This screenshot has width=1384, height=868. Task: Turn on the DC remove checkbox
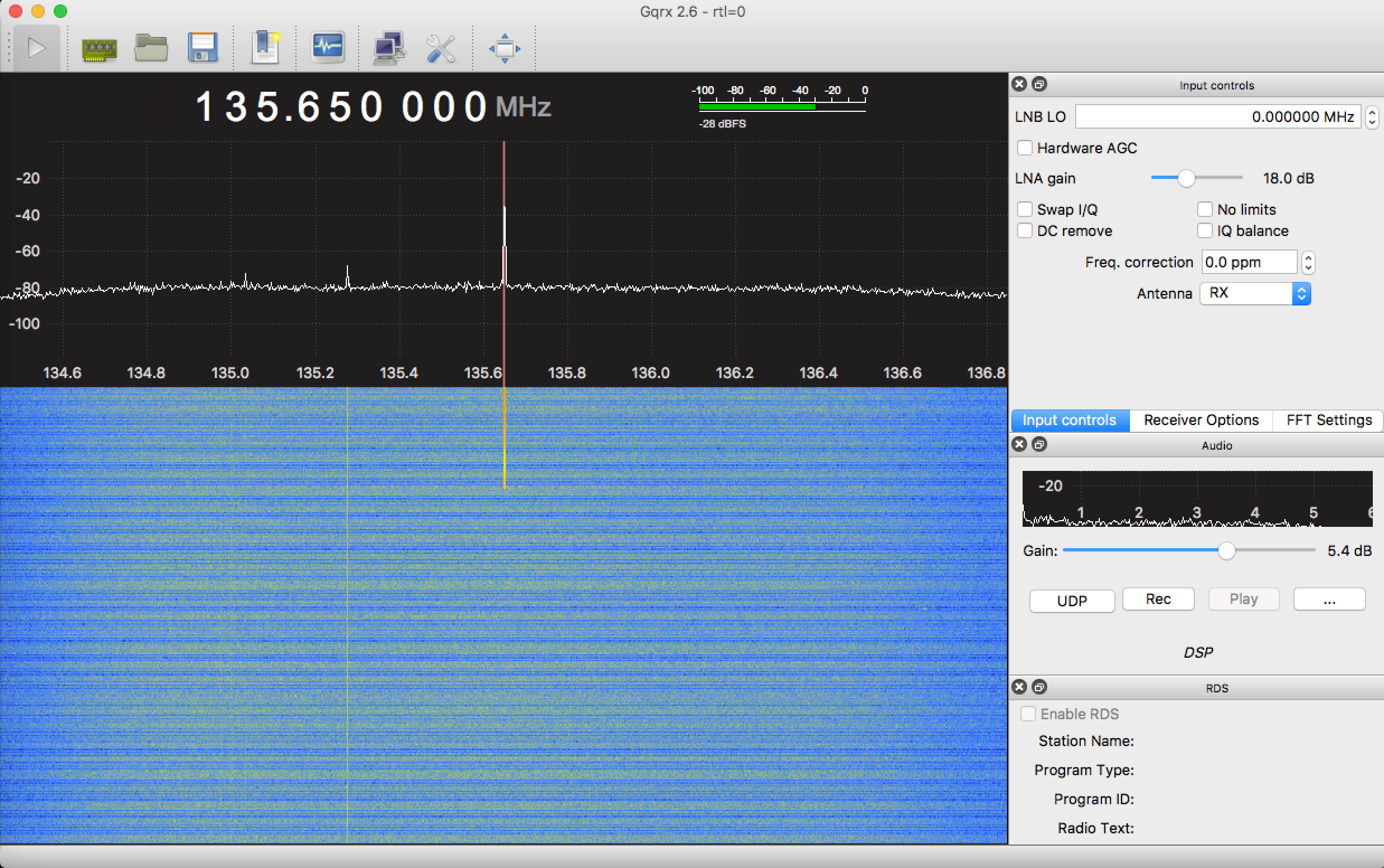tap(1025, 231)
